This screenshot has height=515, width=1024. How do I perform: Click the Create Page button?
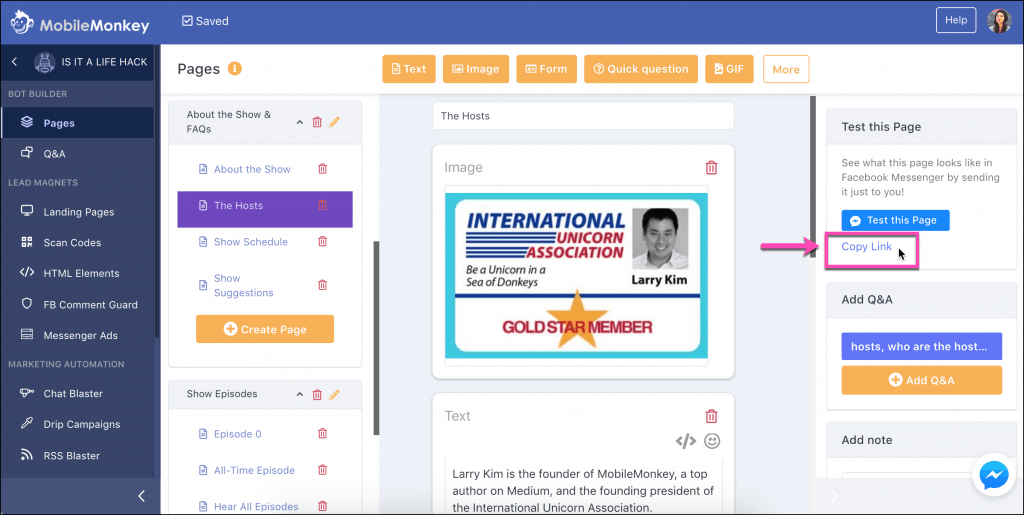(x=264, y=329)
